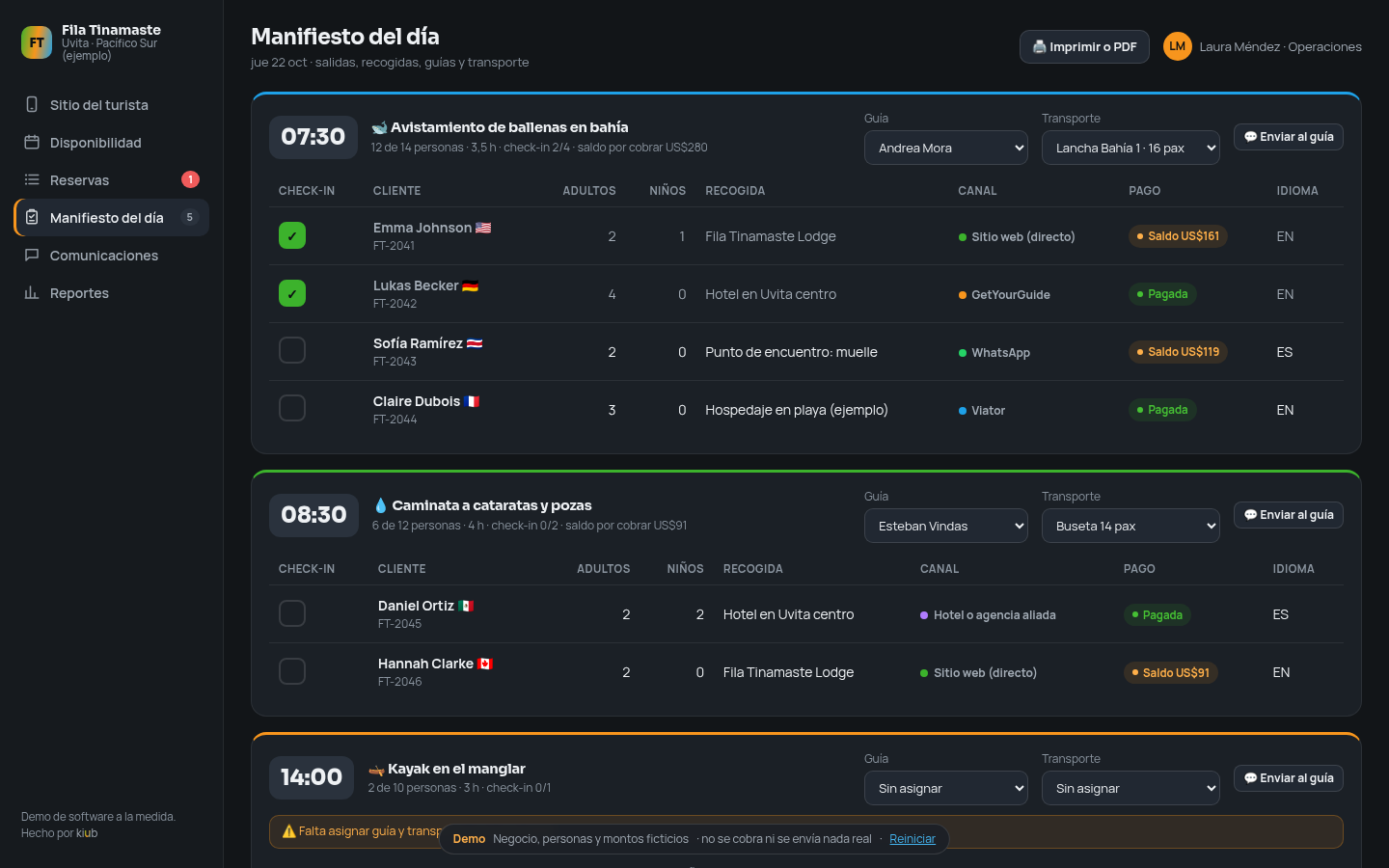Send 14:00 Kayak manifest to guide
This screenshot has height=868, width=1389.
(x=1289, y=778)
